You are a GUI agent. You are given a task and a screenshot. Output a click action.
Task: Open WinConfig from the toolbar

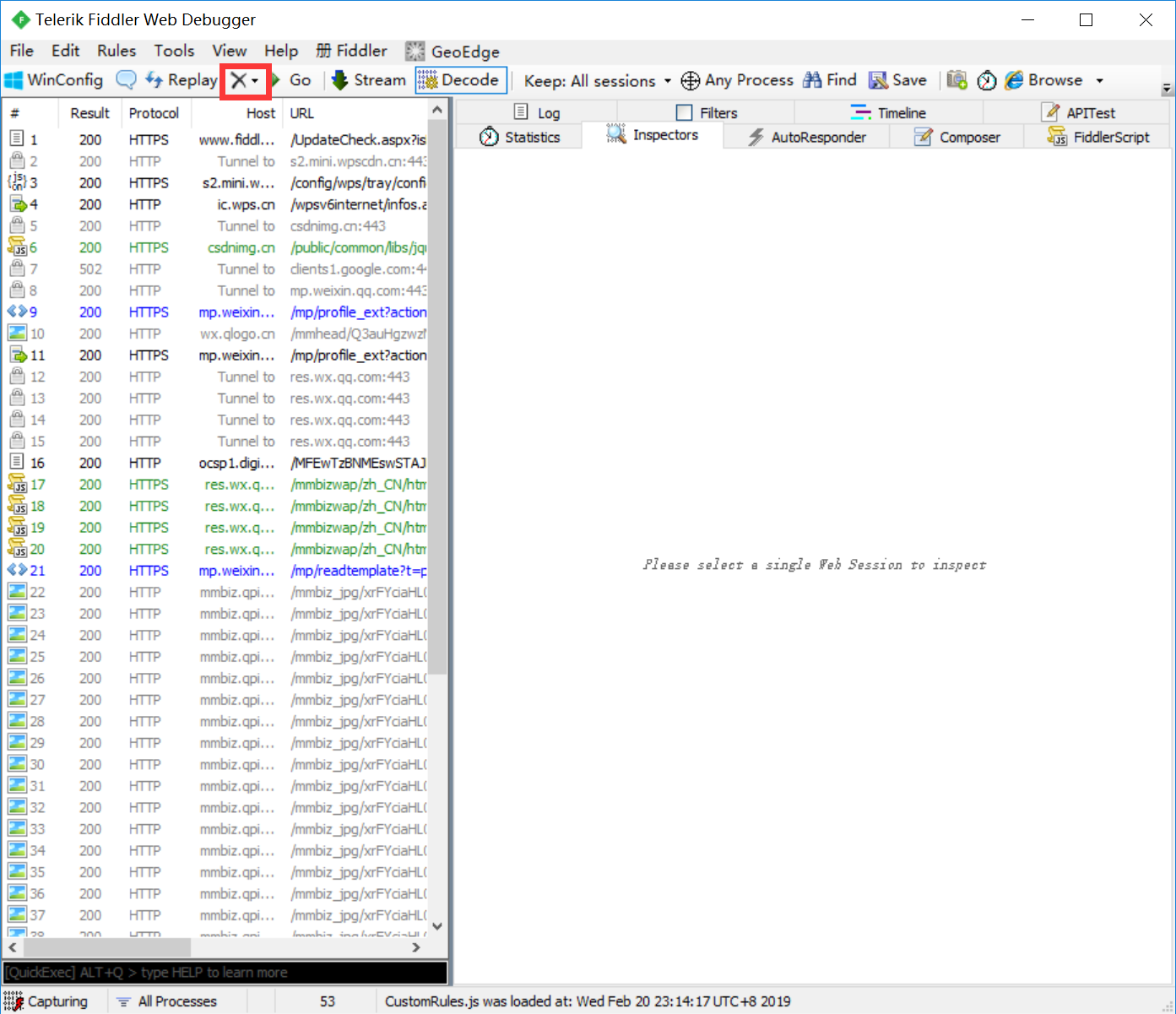(54, 80)
